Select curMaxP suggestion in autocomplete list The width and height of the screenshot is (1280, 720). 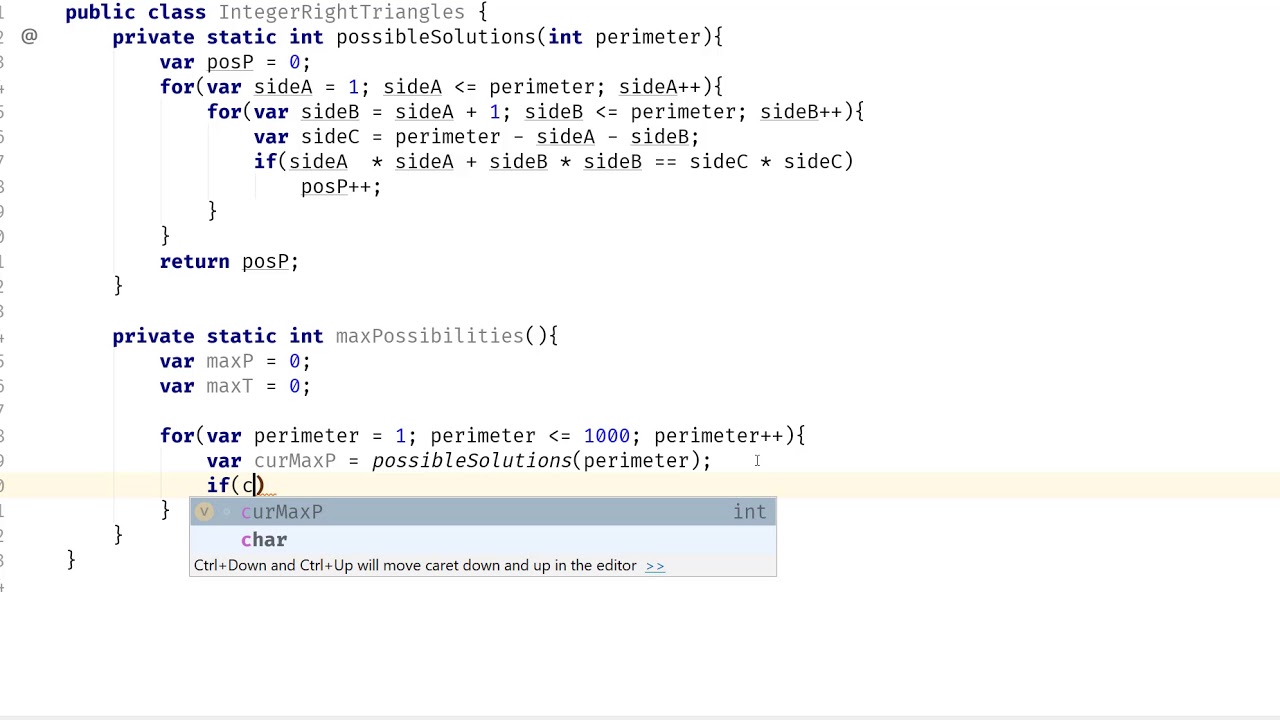coord(483,512)
